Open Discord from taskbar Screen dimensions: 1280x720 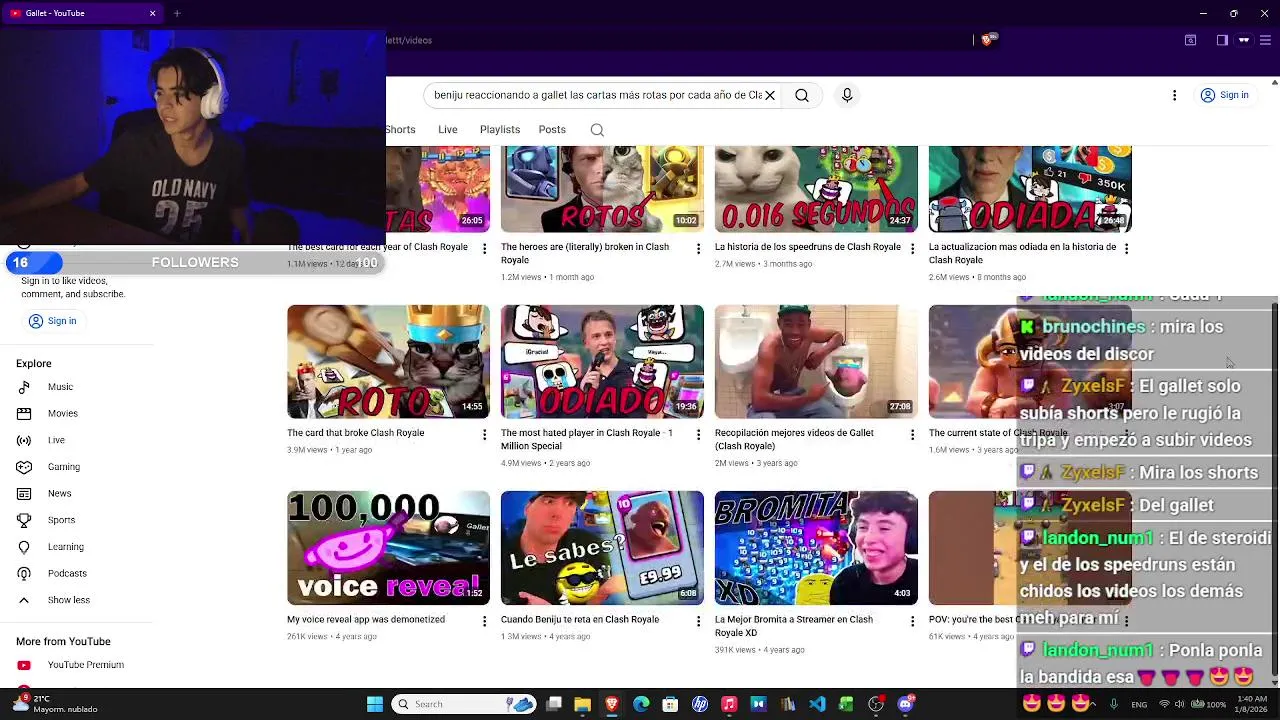905,704
